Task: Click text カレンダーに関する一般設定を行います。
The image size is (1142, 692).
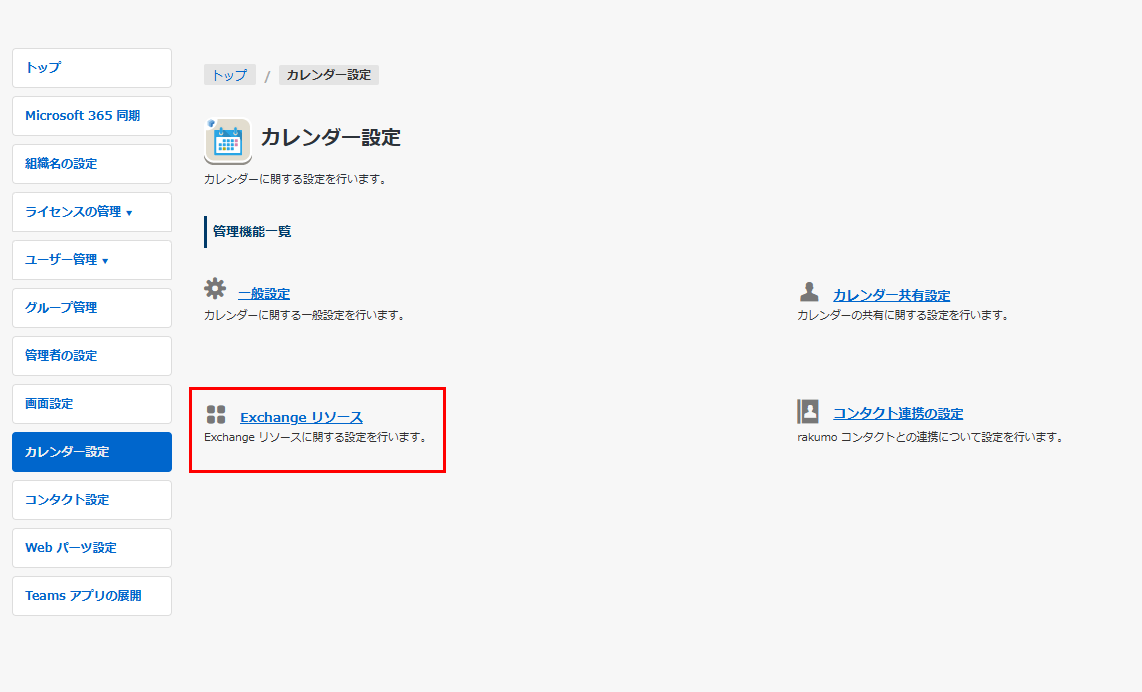Action: pyautogui.click(x=305, y=315)
